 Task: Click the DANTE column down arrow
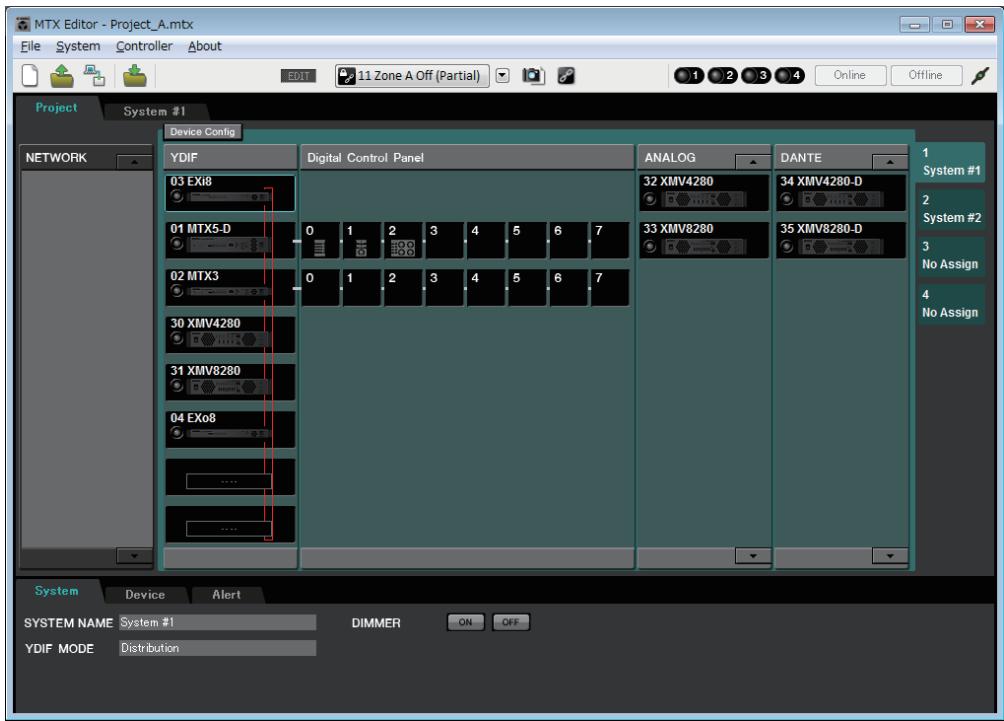tap(889, 555)
